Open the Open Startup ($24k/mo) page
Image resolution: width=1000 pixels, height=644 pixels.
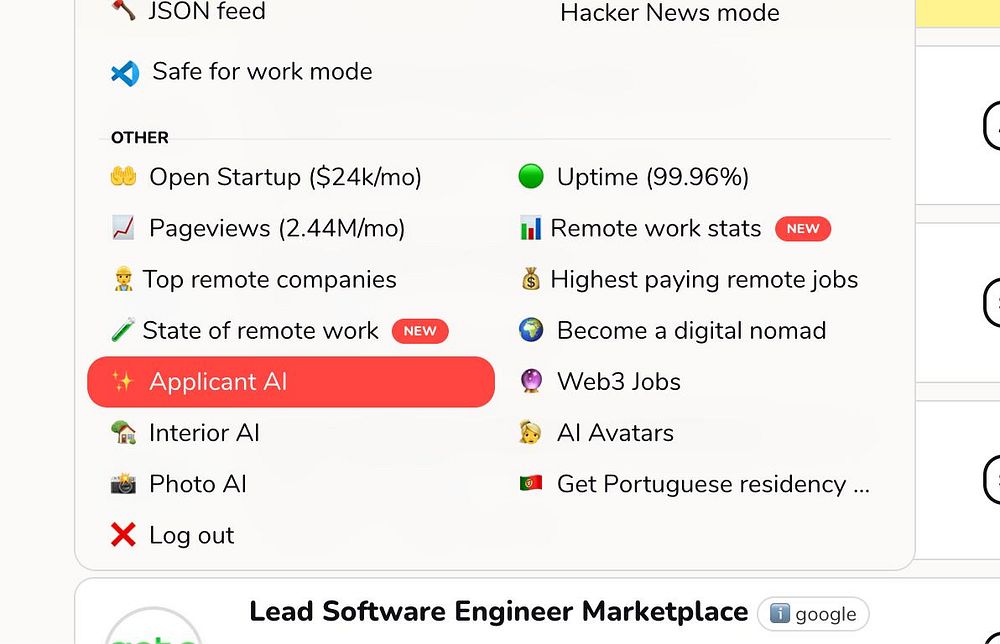click(285, 177)
